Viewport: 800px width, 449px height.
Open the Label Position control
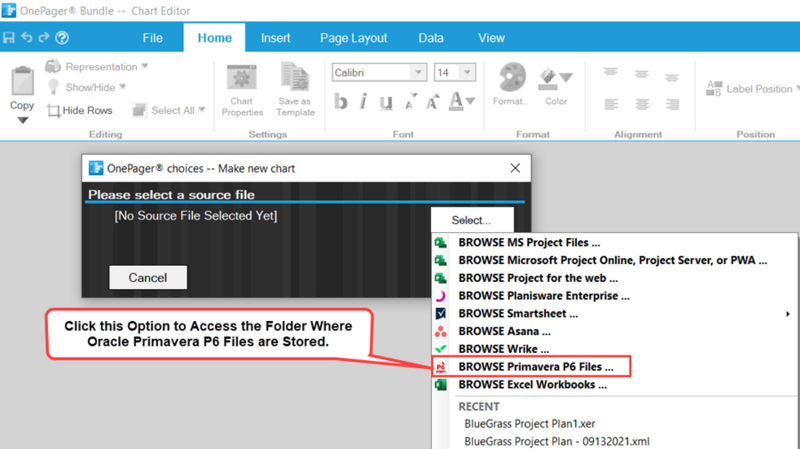click(752, 89)
